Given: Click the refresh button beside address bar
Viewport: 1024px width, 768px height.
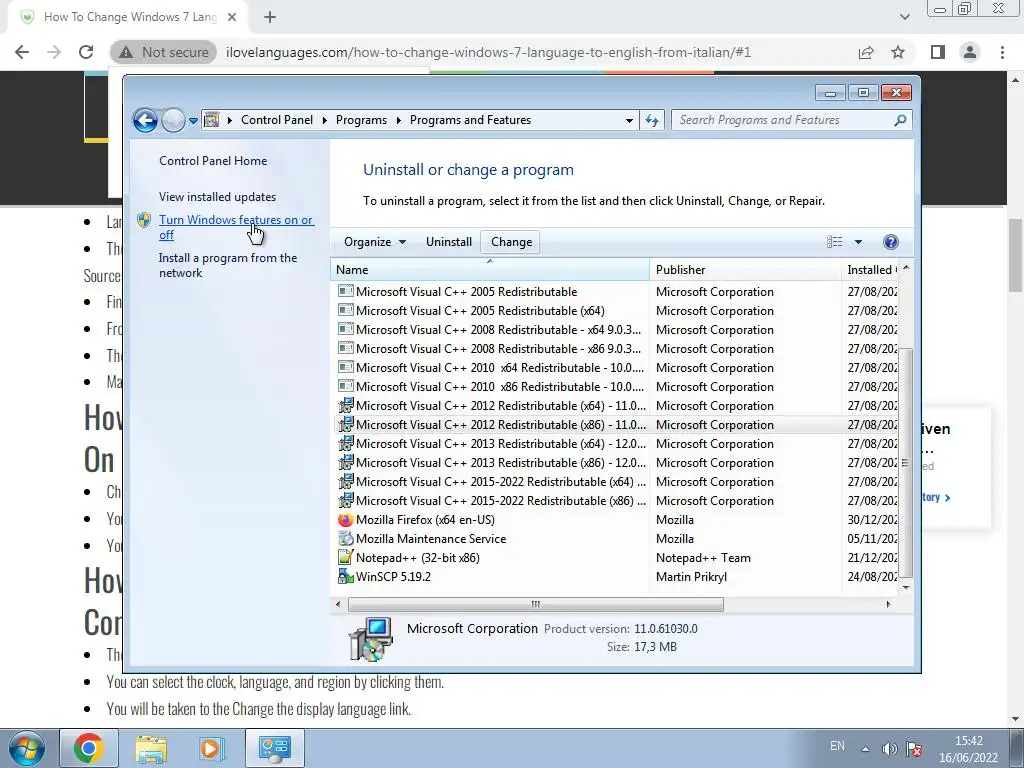Looking at the screenshot, I should coord(652,120).
